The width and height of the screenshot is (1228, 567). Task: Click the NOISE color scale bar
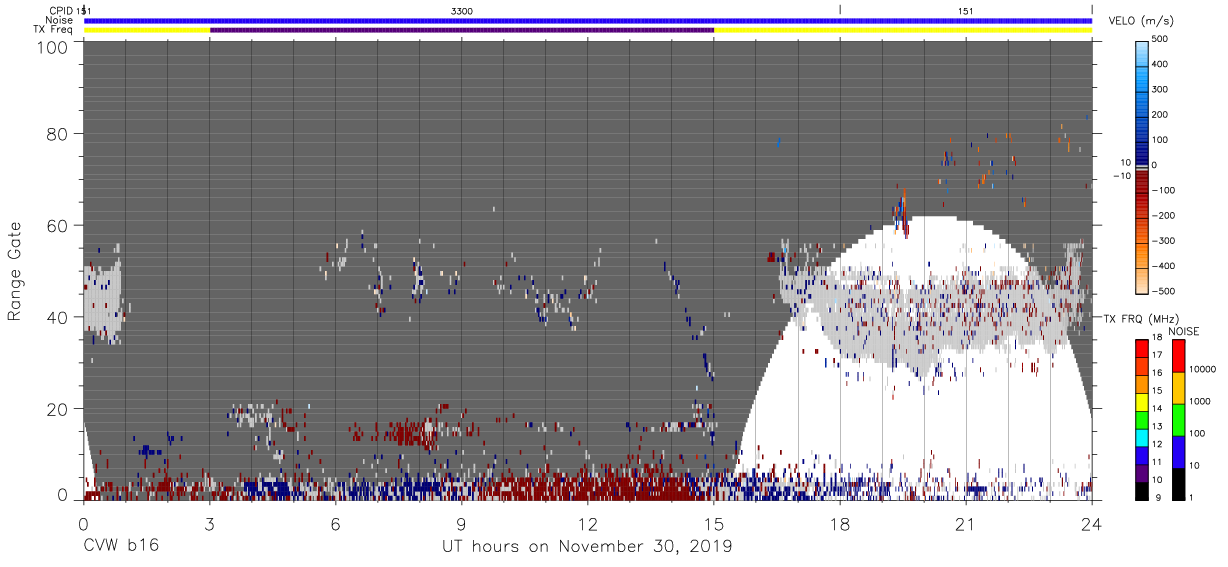pyautogui.click(x=1178, y=420)
